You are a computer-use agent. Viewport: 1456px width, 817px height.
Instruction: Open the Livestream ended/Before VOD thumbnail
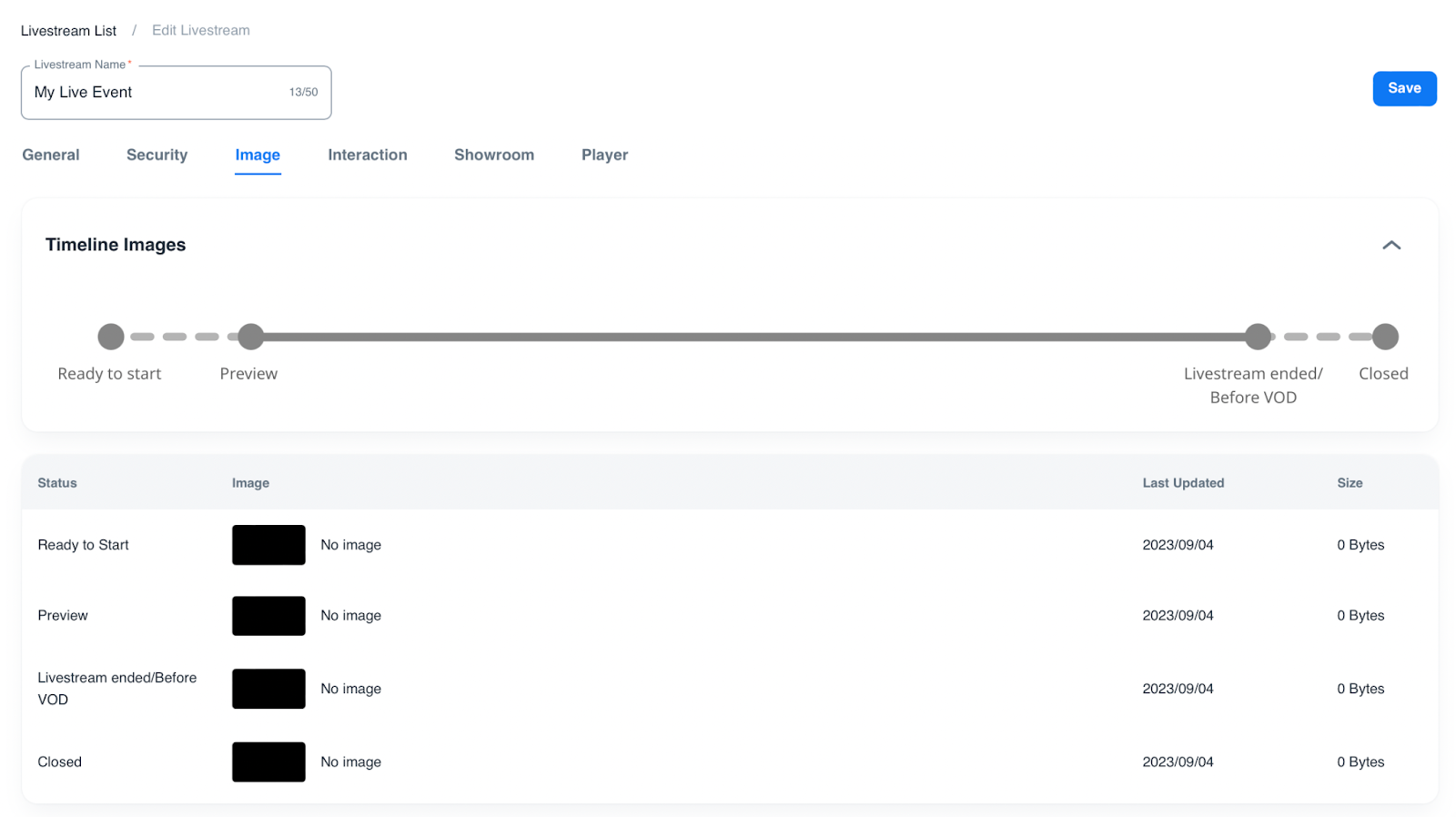point(268,689)
